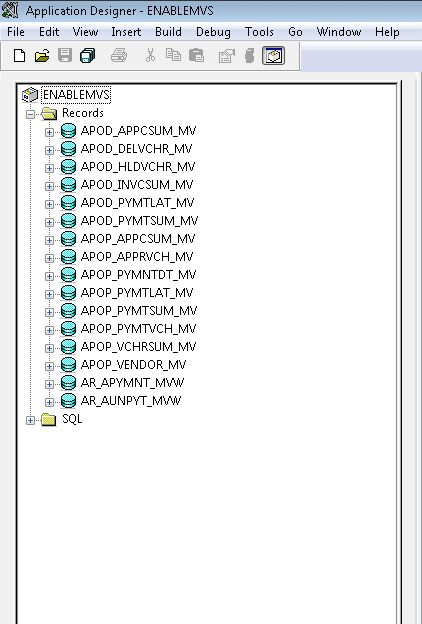Image resolution: width=422 pixels, height=624 pixels.
Task: Click the Save toolbar icon
Action: [65, 56]
